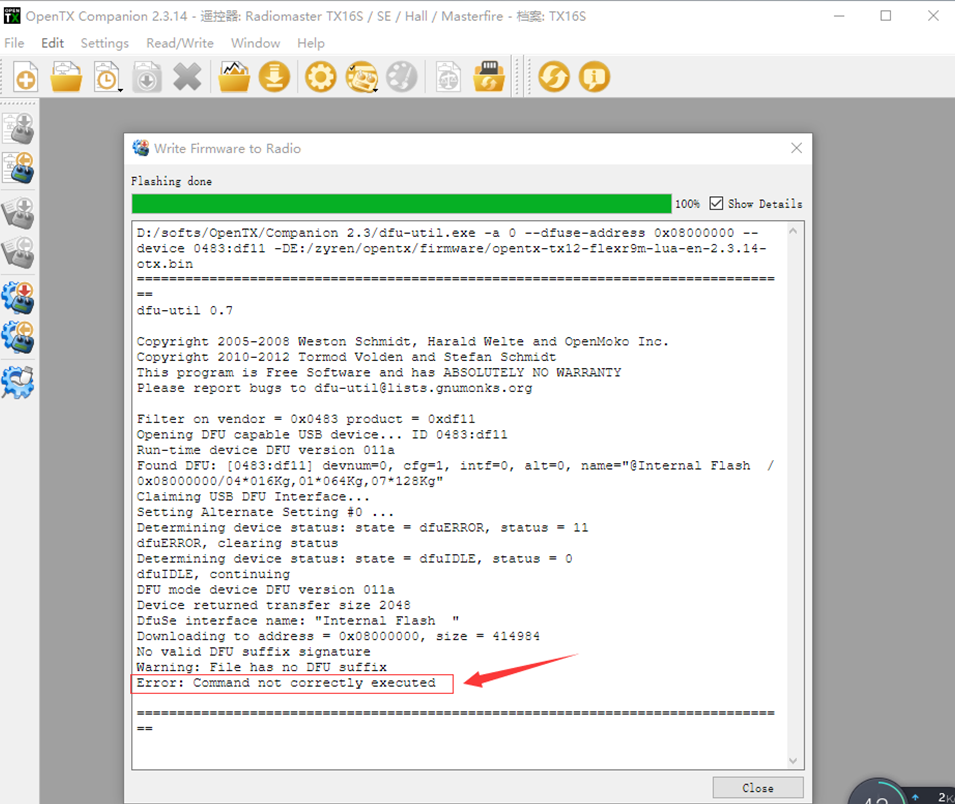This screenshot has width=955, height=804.
Task: Click 'Claiming USB DFU Interface...' log line
Action: pyautogui.click(x=253, y=496)
